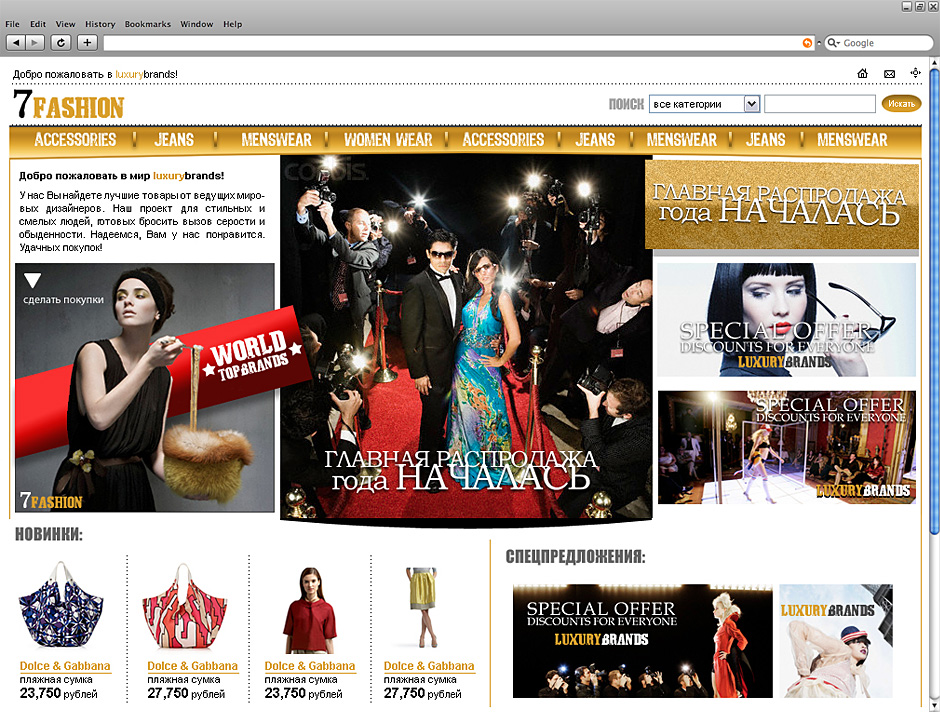Reload the page with the refresh button
Screen dimensions: 940x712
click(x=61, y=43)
